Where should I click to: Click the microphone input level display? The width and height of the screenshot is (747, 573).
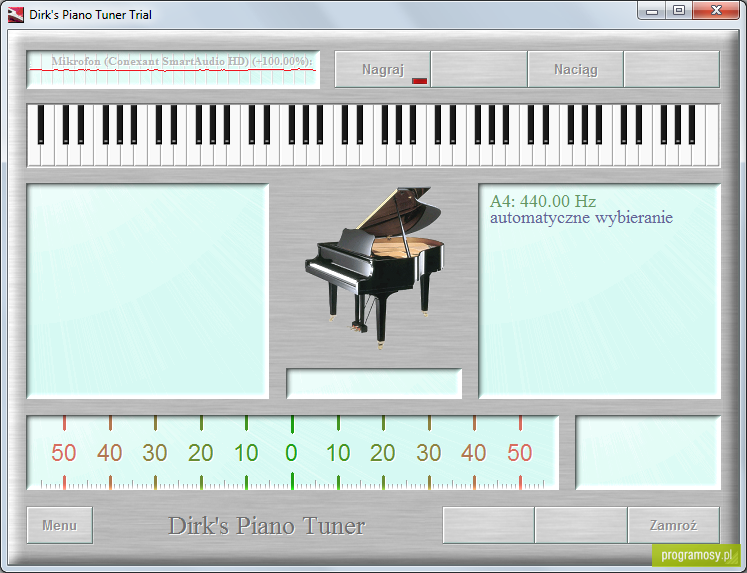tap(173, 70)
